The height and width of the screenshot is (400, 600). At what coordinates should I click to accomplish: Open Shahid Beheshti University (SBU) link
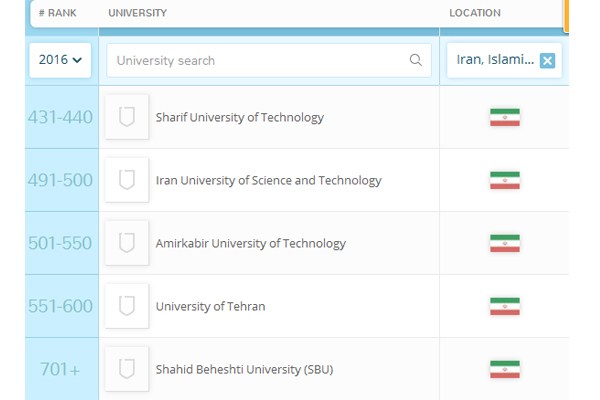click(244, 369)
